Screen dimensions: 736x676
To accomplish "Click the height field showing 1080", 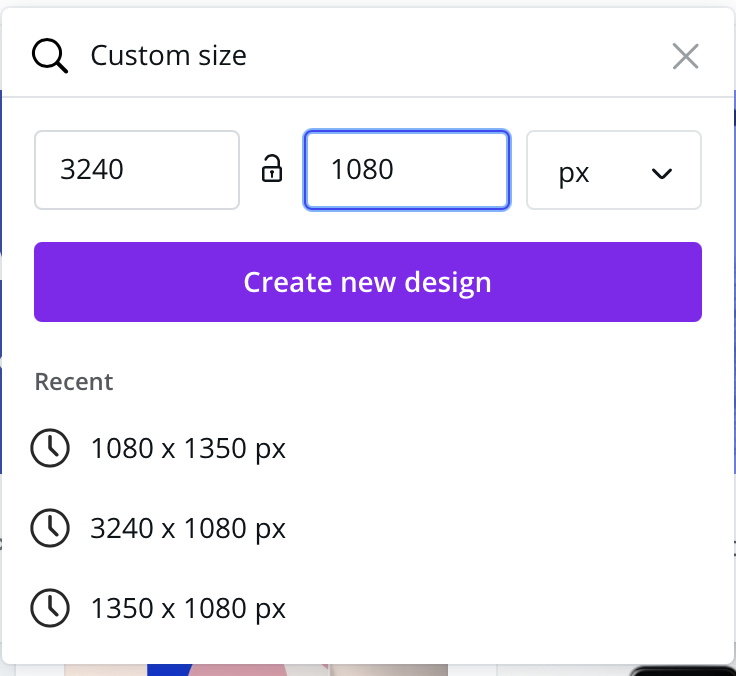I will pyautogui.click(x=407, y=170).
